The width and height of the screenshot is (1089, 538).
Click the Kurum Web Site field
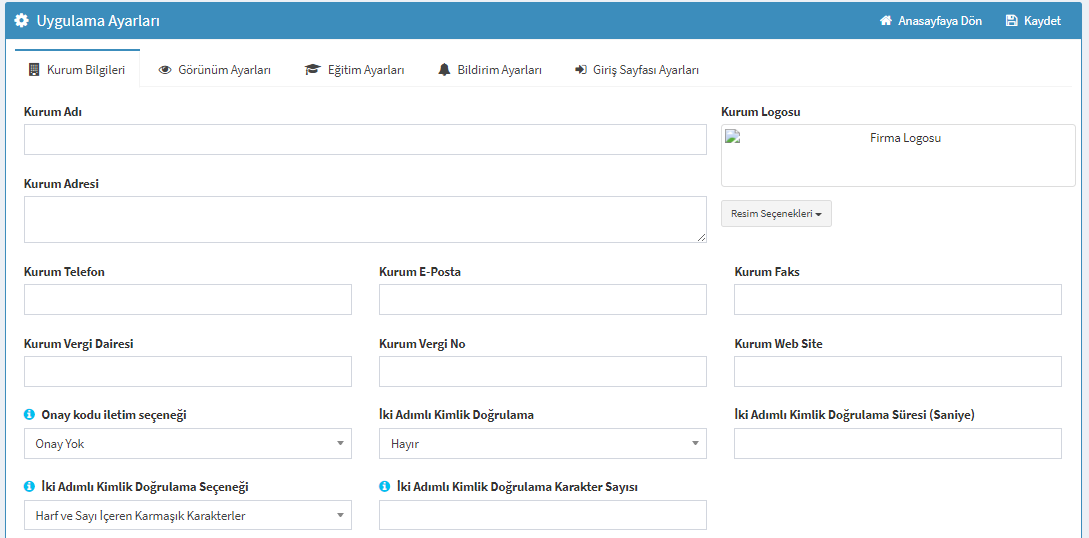pos(897,371)
